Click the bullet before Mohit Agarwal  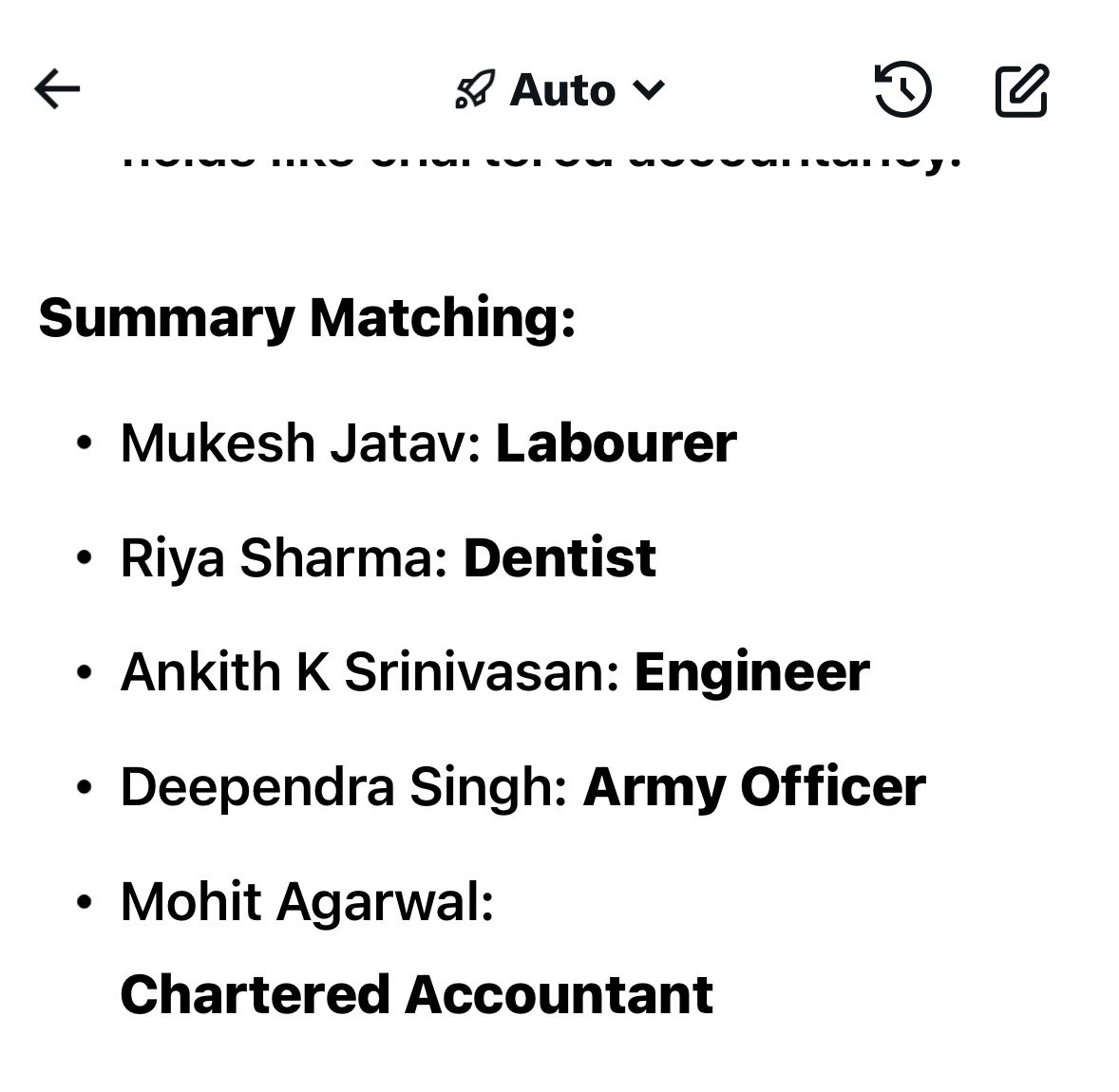point(85,902)
